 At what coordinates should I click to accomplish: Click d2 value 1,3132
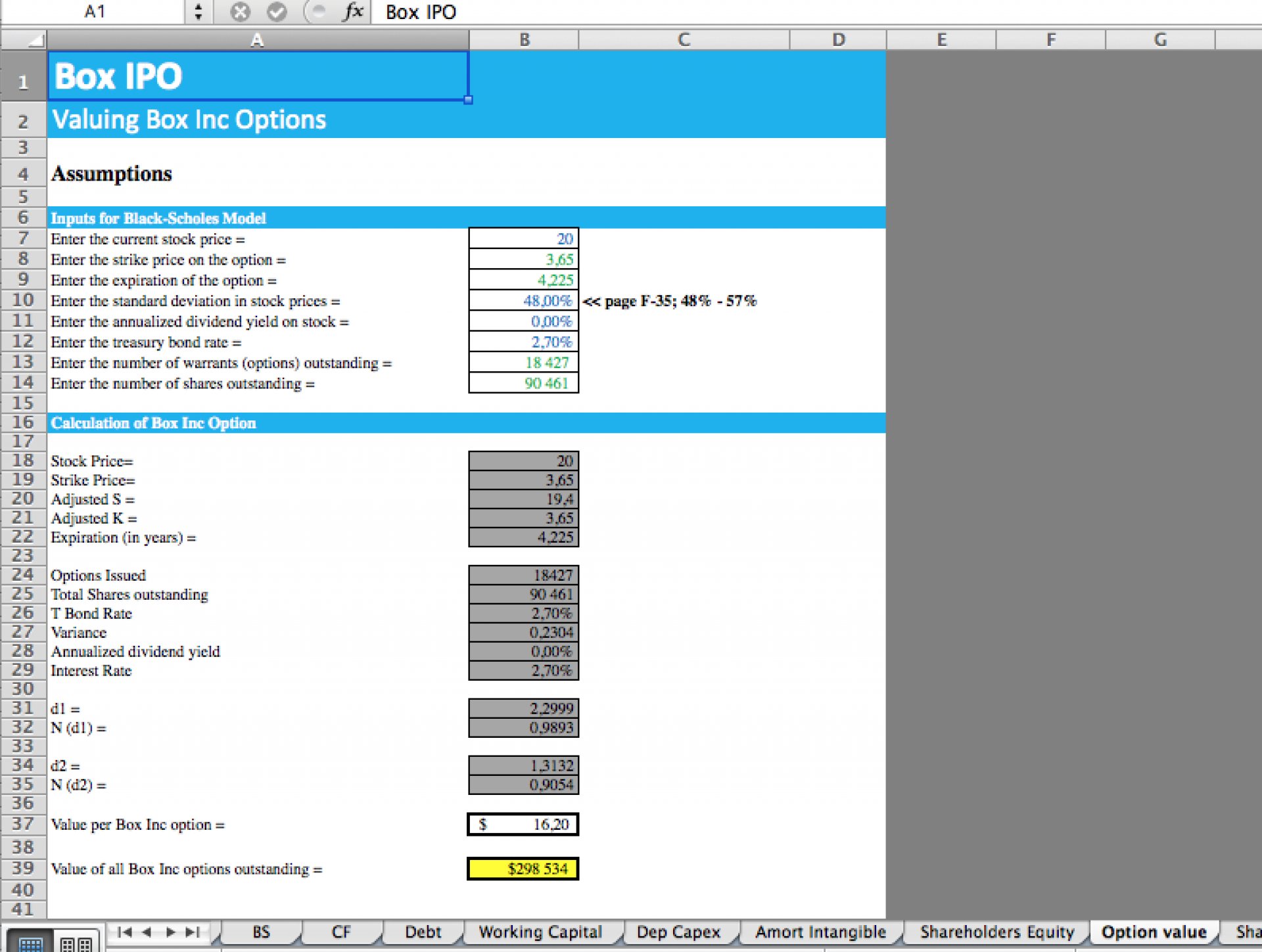[524, 765]
